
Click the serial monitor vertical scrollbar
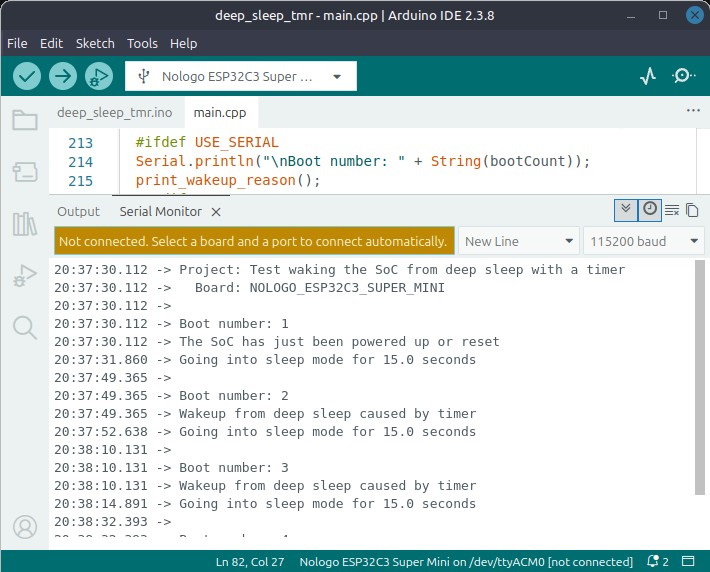[700, 377]
